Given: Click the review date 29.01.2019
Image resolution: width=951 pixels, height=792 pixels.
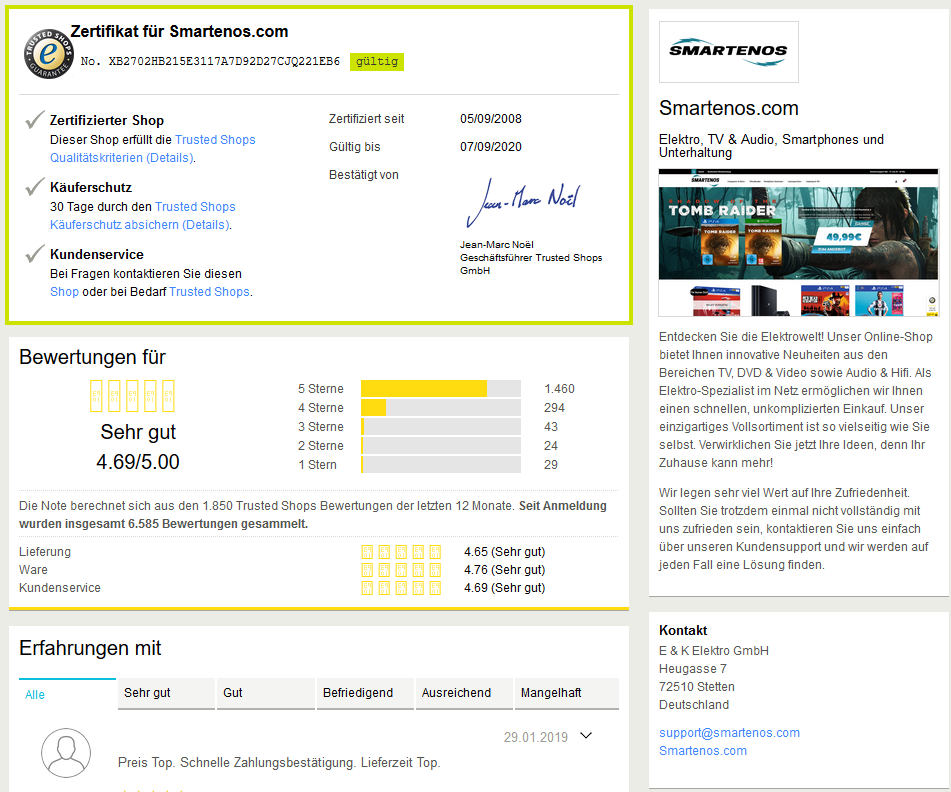Looking at the screenshot, I should pyautogui.click(x=536, y=737).
